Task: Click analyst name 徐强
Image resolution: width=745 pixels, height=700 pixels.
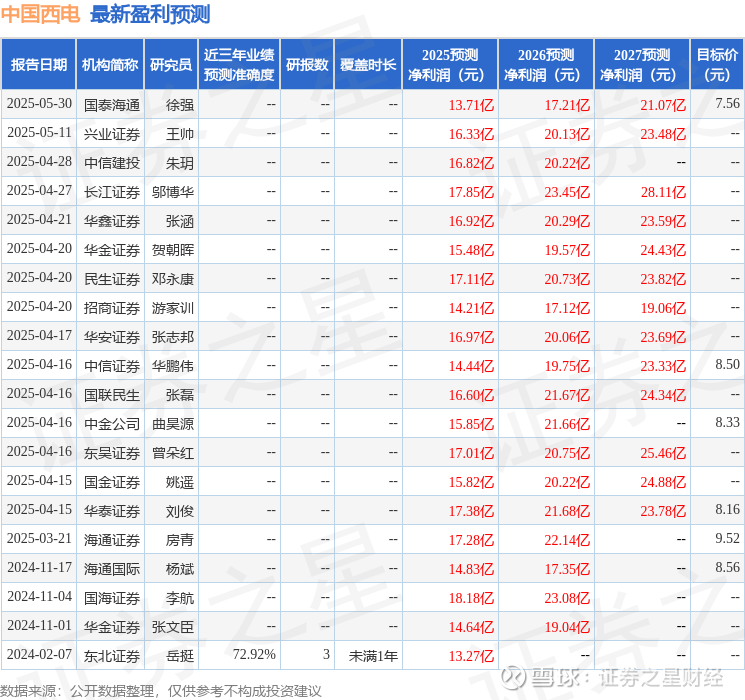Action: pos(180,105)
